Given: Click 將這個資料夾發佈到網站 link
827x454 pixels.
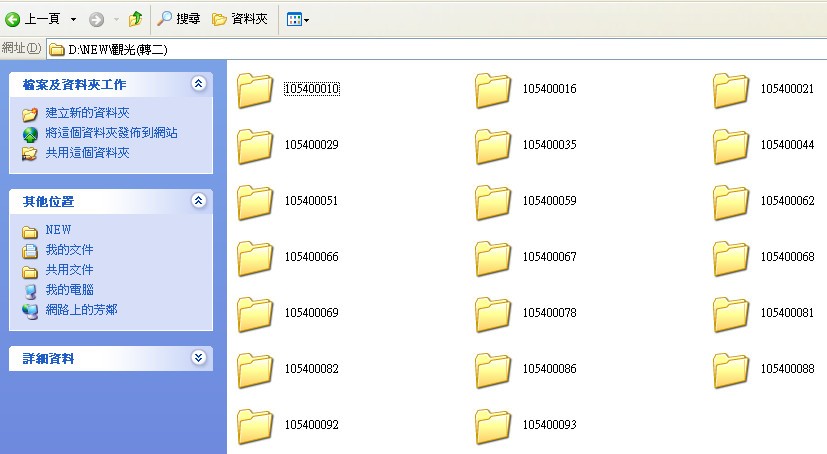Looking at the screenshot, I should pos(111,132).
